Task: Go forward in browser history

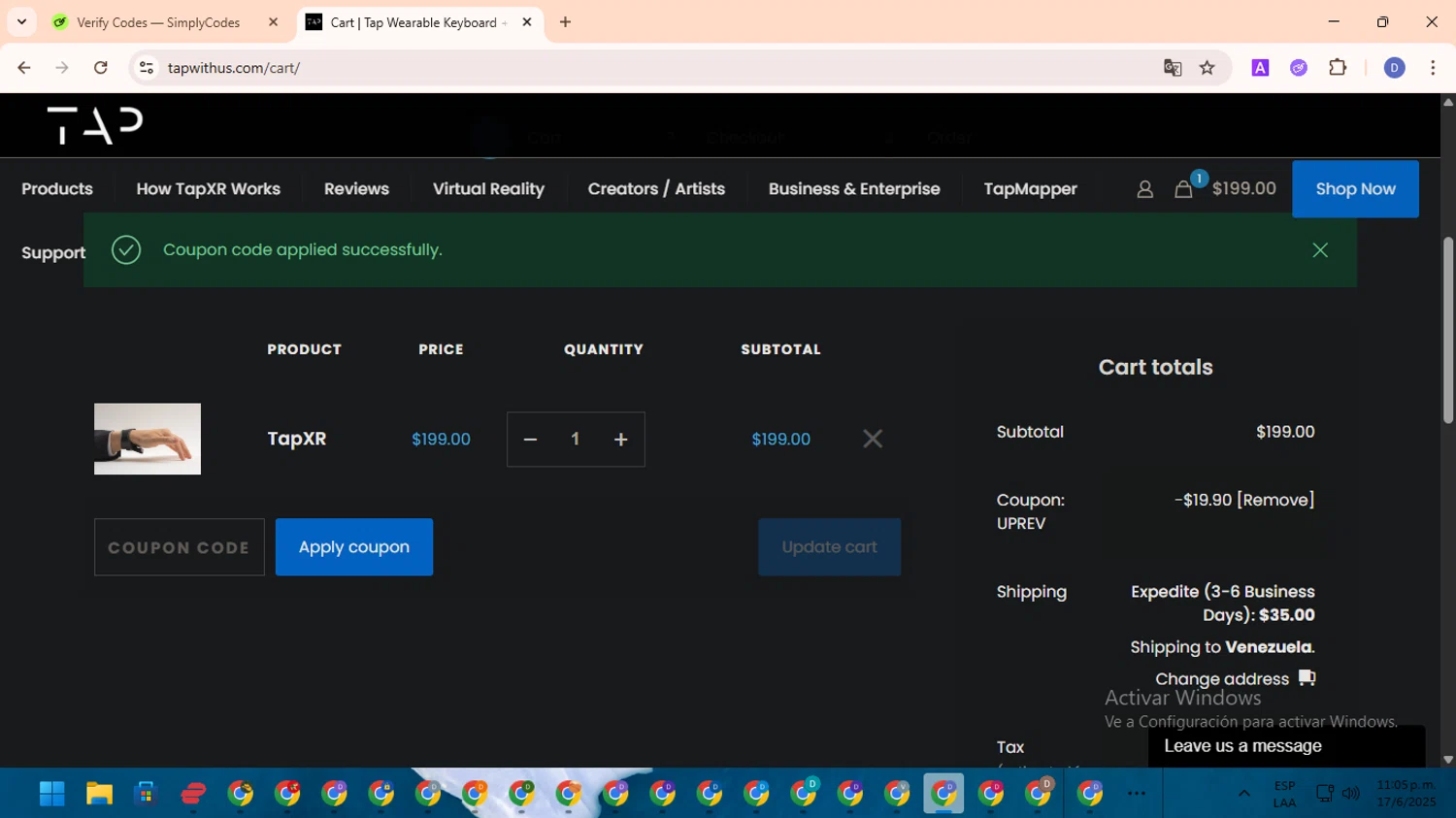Action: (x=62, y=68)
